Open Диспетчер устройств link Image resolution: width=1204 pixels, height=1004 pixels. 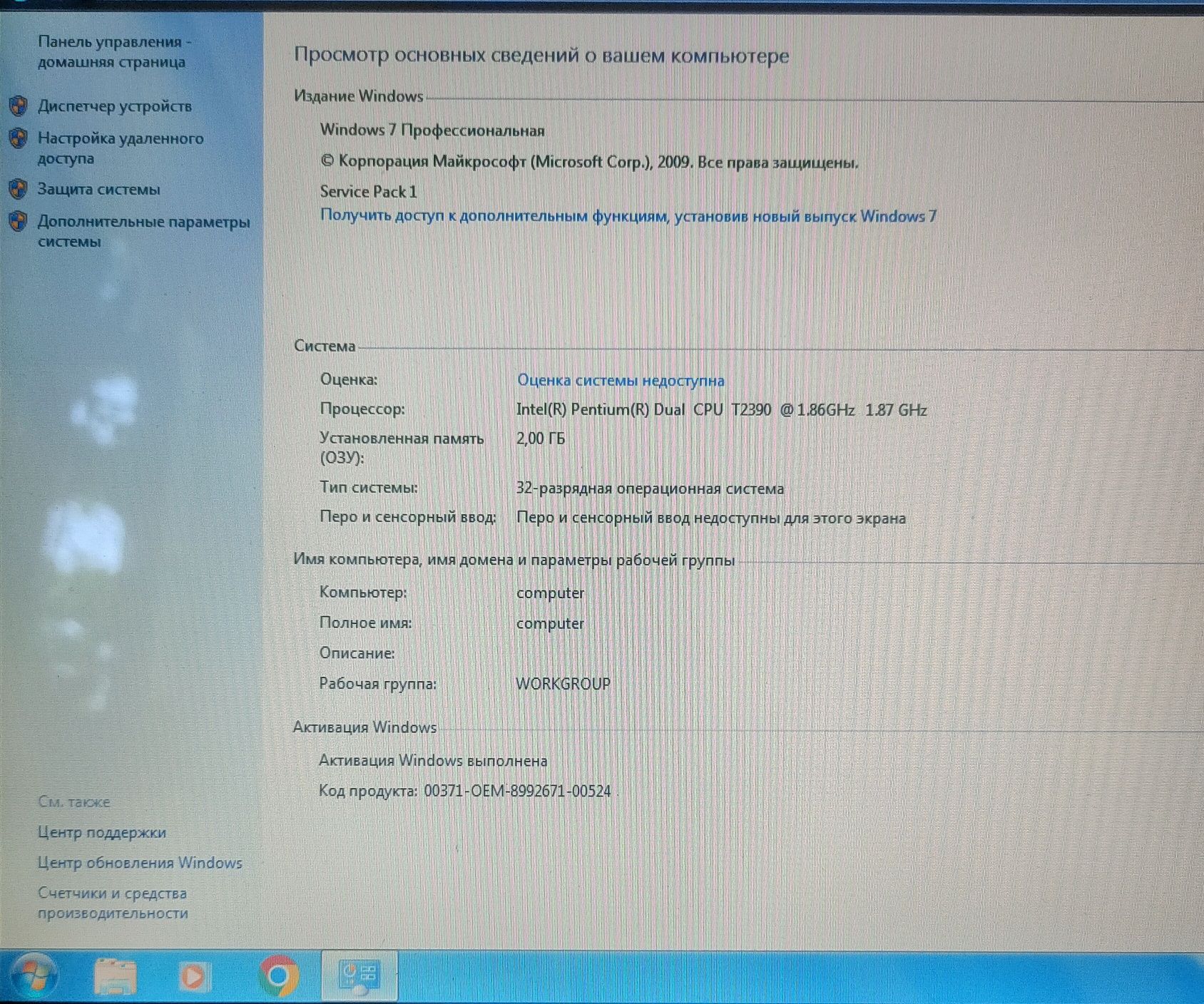click(115, 106)
